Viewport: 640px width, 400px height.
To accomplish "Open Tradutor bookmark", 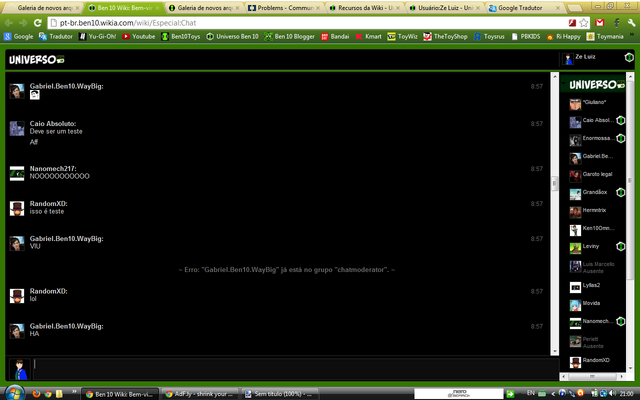I will click(x=56, y=36).
